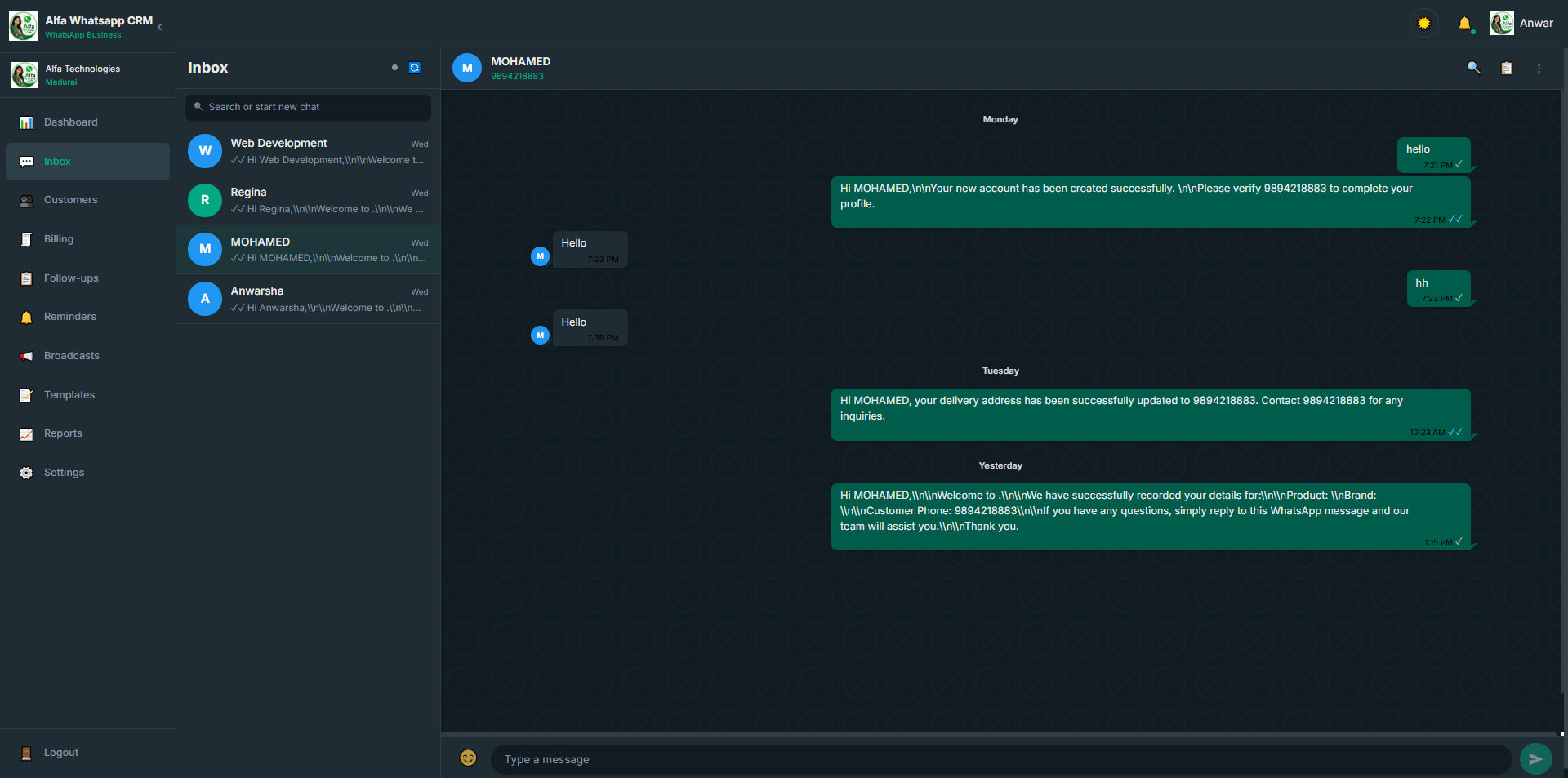Select the MOHAMED chat in the list
The image size is (1568, 778).
click(308, 250)
